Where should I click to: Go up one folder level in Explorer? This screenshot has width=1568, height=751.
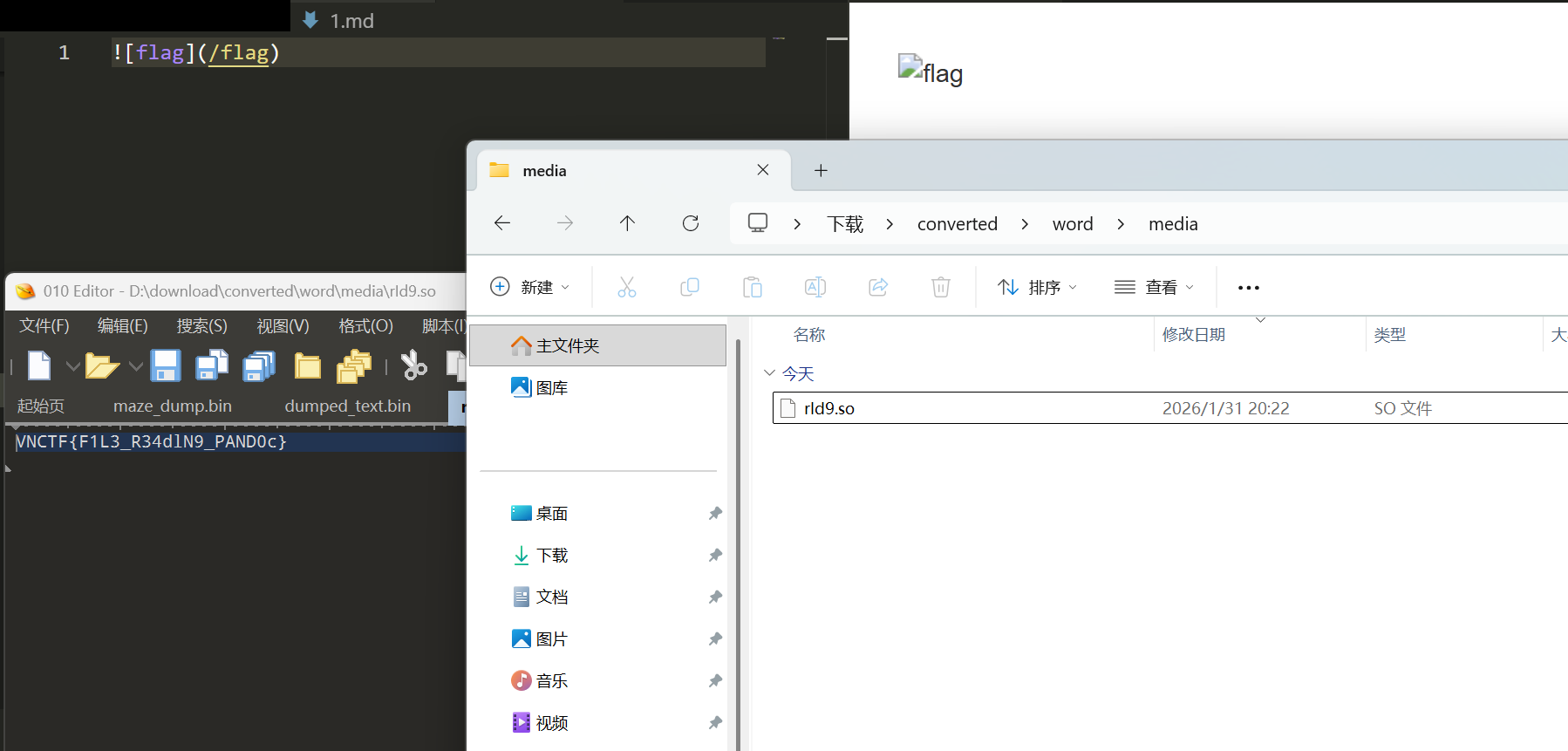click(x=627, y=223)
